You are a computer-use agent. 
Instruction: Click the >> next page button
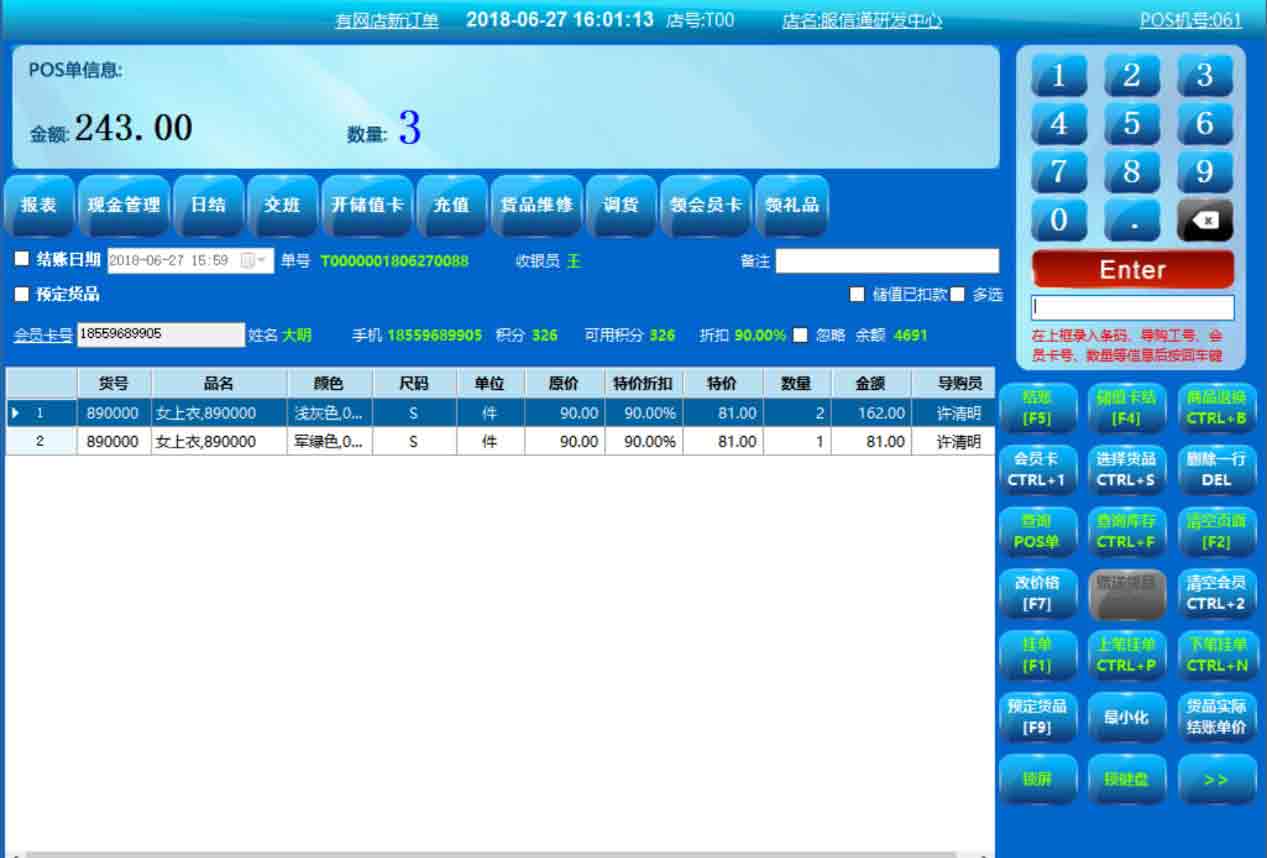(1216, 780)
